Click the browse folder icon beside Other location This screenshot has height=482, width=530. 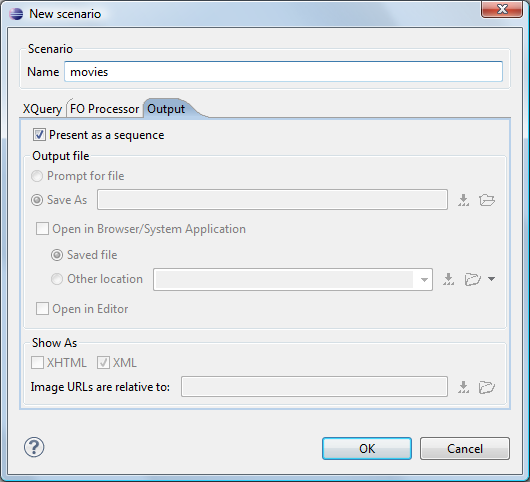473,279
